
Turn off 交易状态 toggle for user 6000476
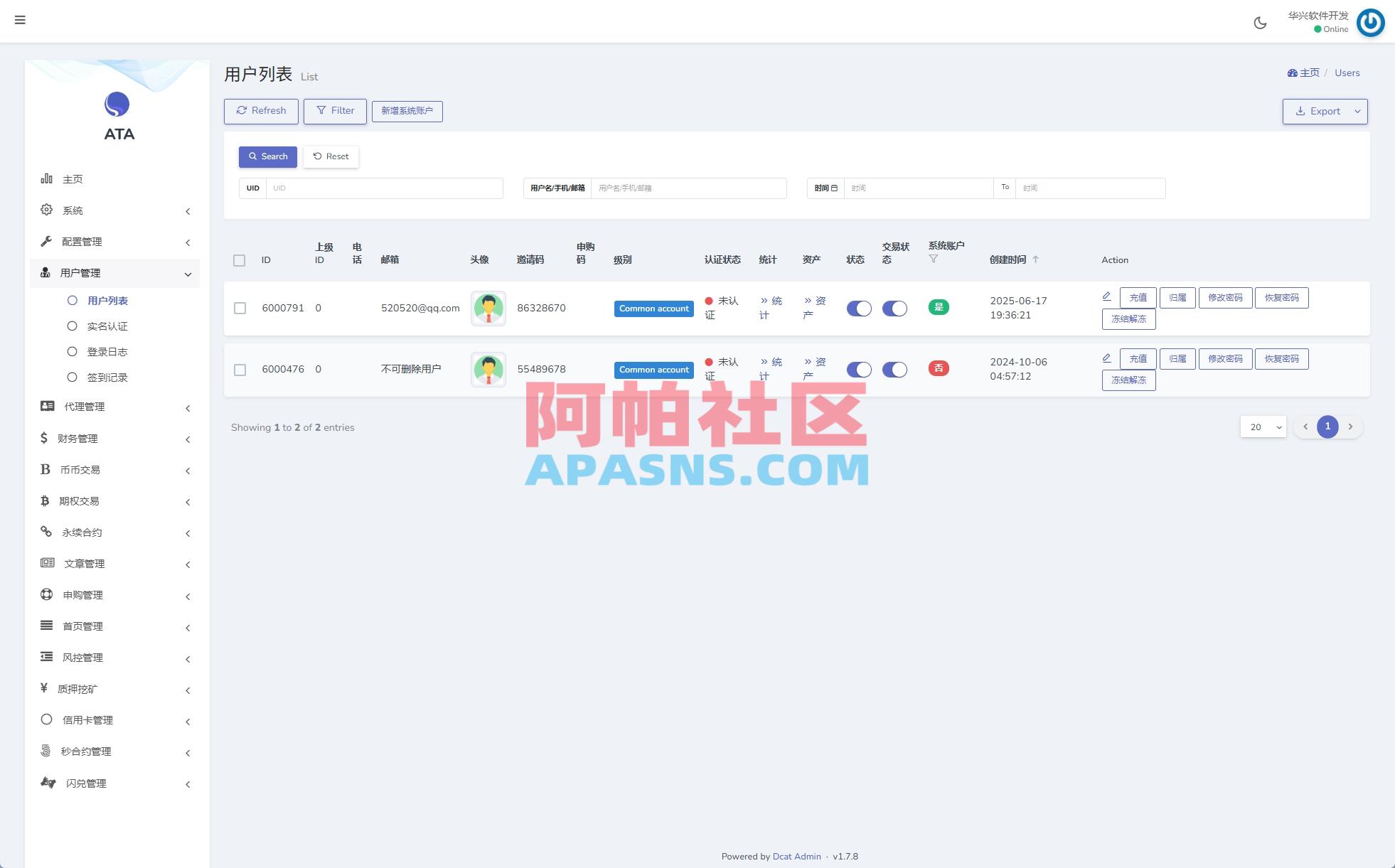coord(895,370)
